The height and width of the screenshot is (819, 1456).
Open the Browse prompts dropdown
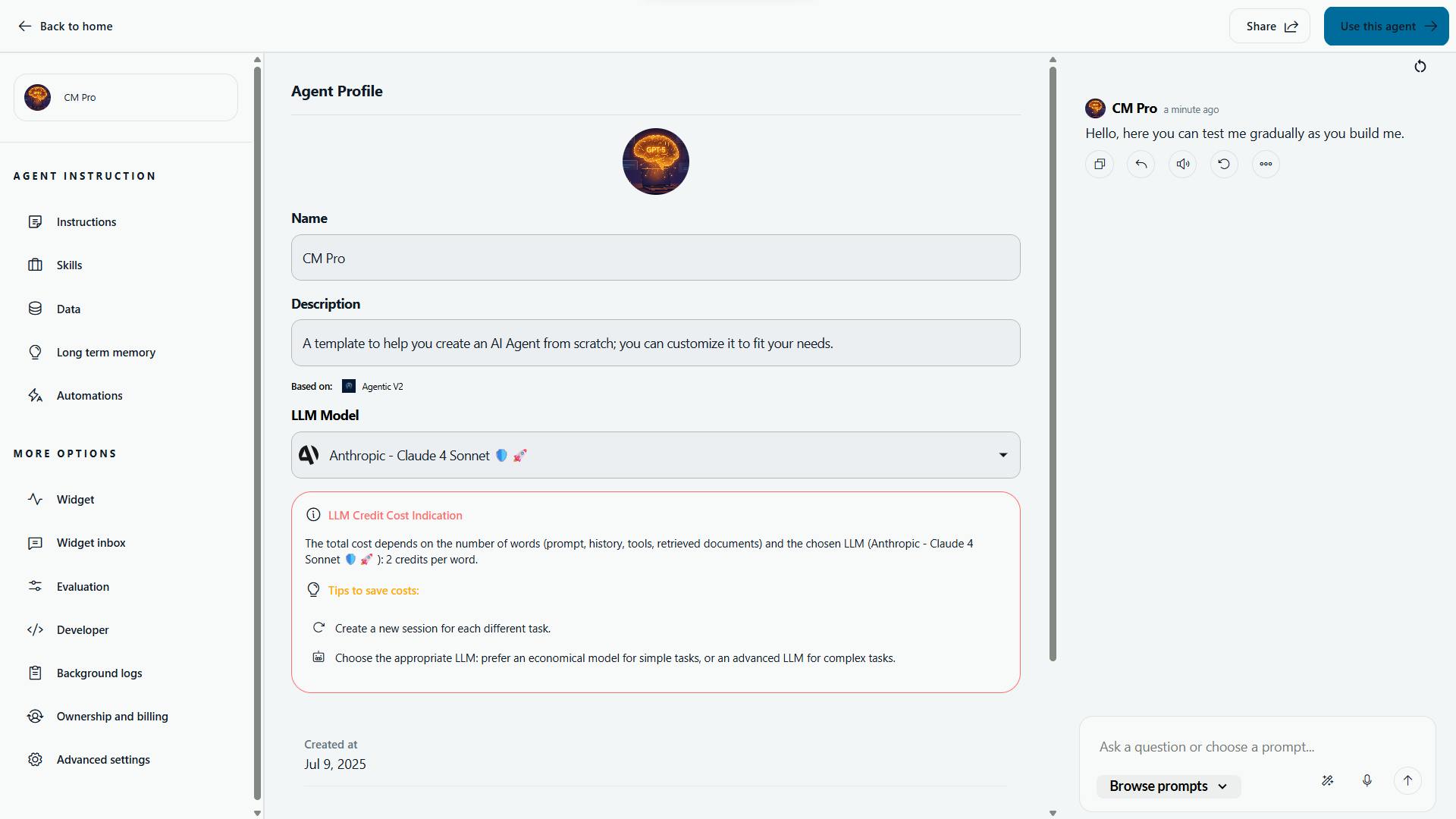(x=1168, y=786)
